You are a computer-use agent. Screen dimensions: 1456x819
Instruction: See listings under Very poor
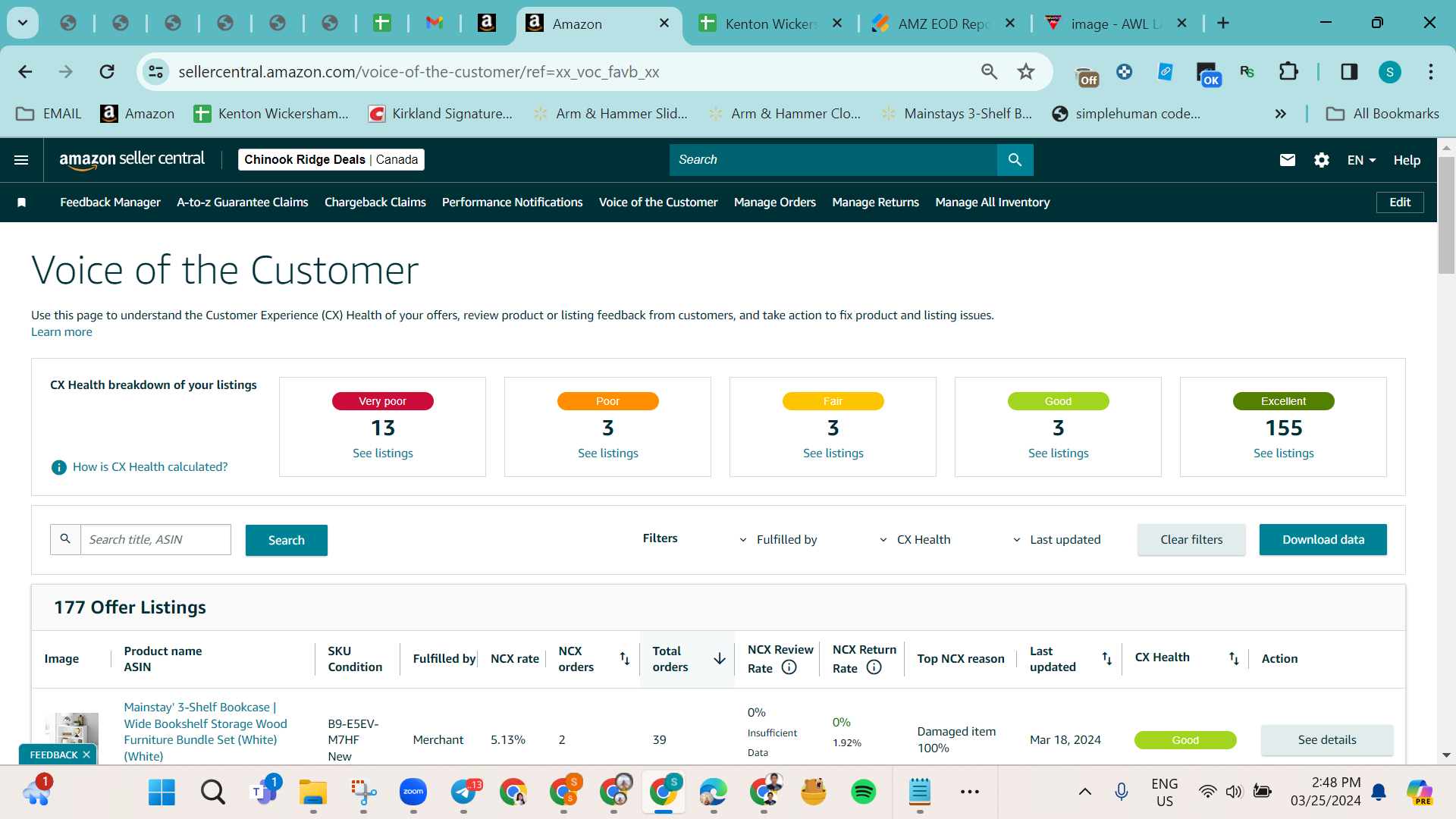tap(383, 453)
